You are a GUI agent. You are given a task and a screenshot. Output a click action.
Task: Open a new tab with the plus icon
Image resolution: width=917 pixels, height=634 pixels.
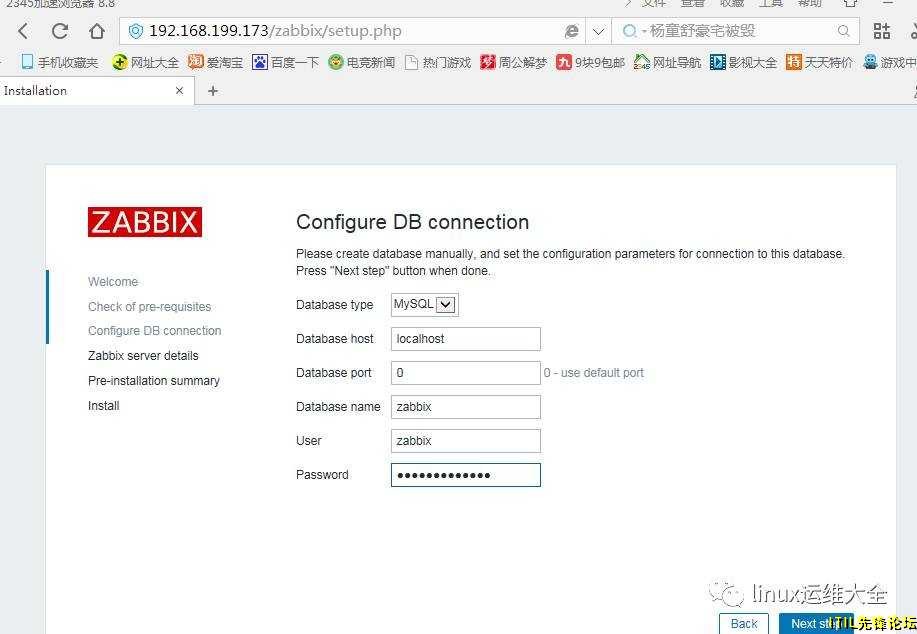[213, 91]
